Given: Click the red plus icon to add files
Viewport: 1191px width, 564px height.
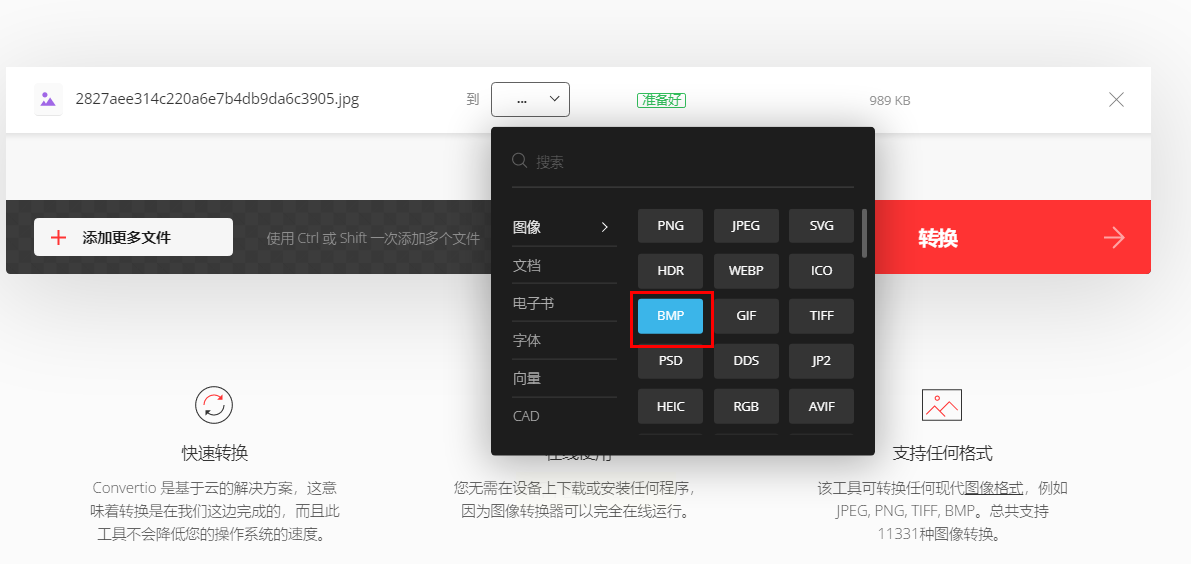Looking at the screenshot, I should pos(58,238).
